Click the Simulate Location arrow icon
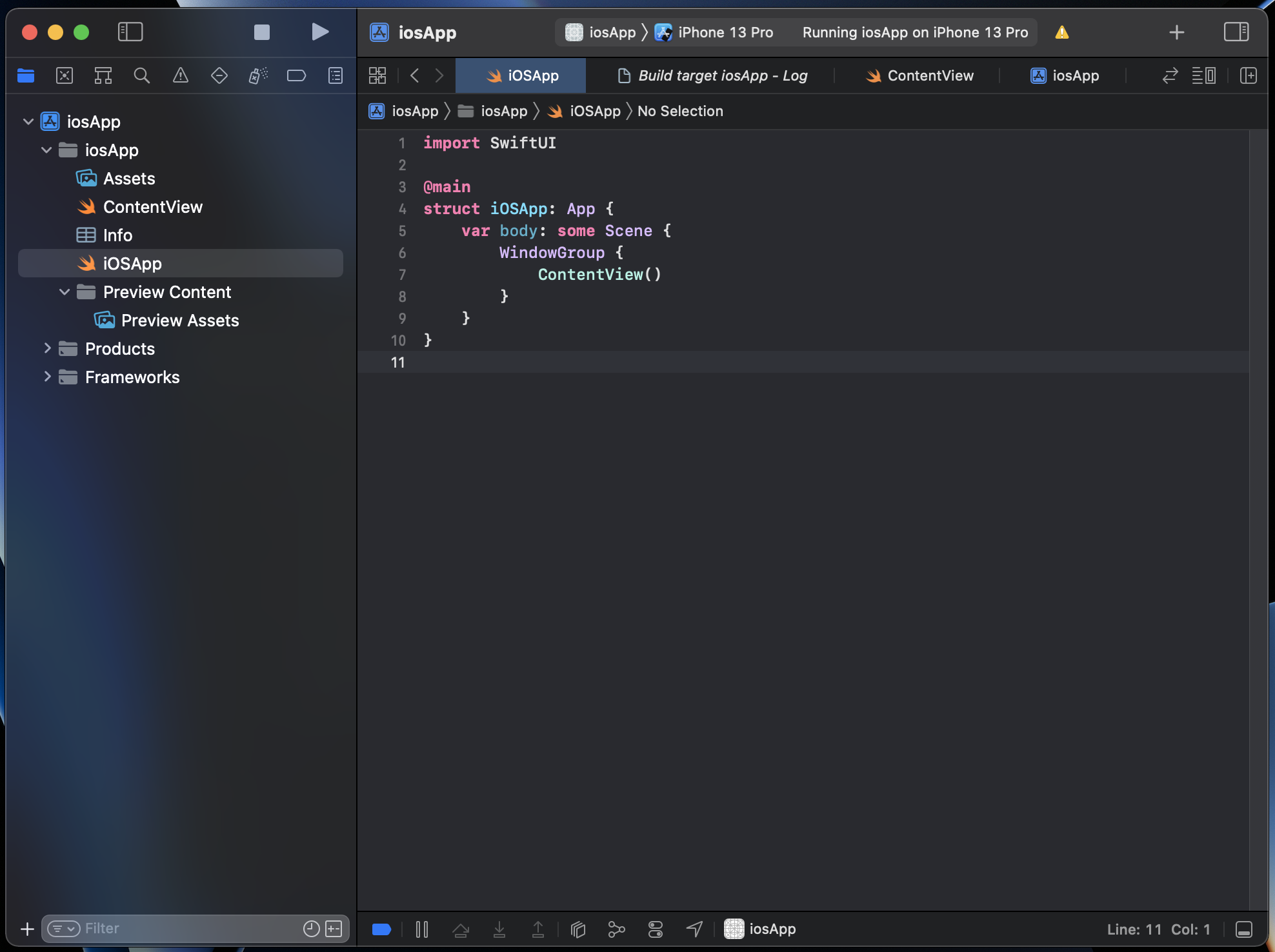 [x=694, y=929]
